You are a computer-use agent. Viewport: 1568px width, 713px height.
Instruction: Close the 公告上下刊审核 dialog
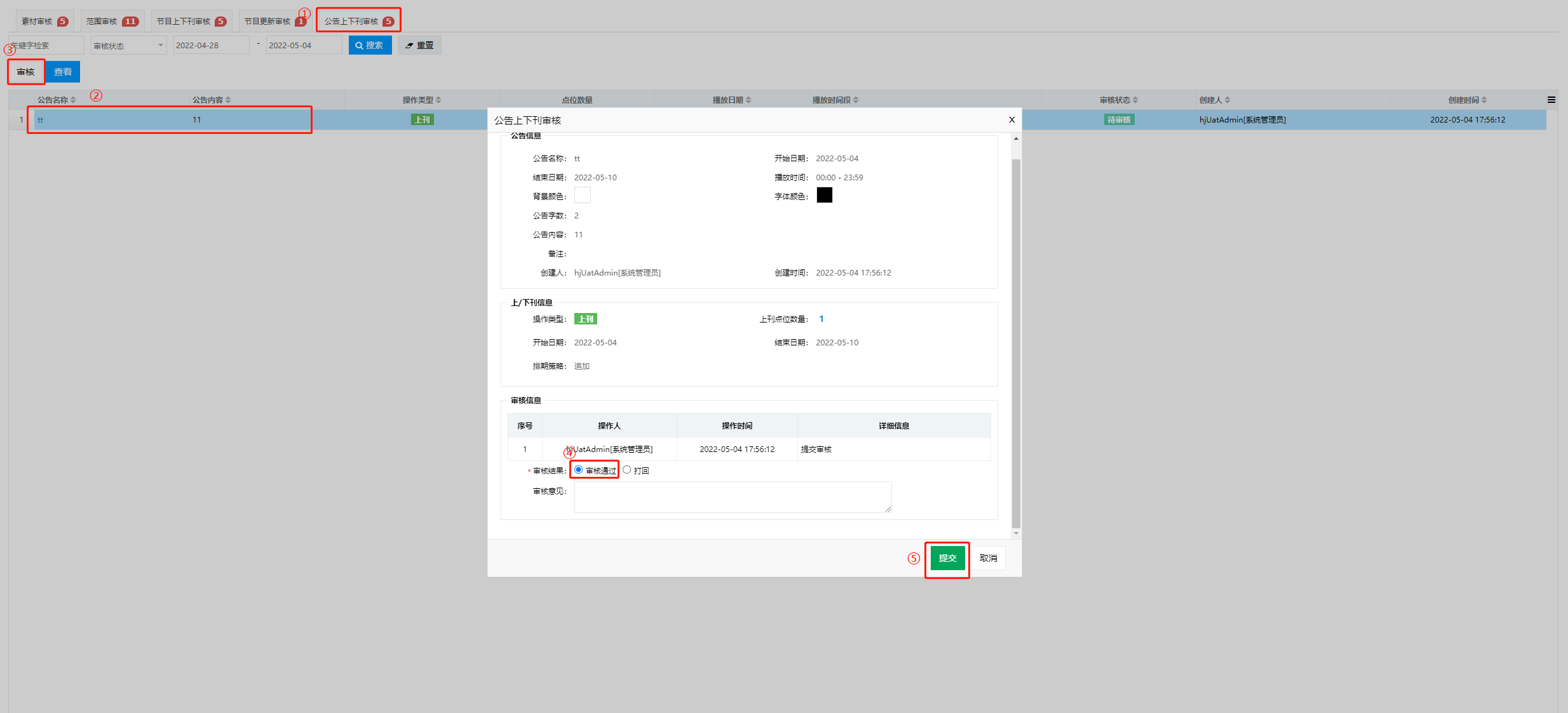(x=1011, y=119)
